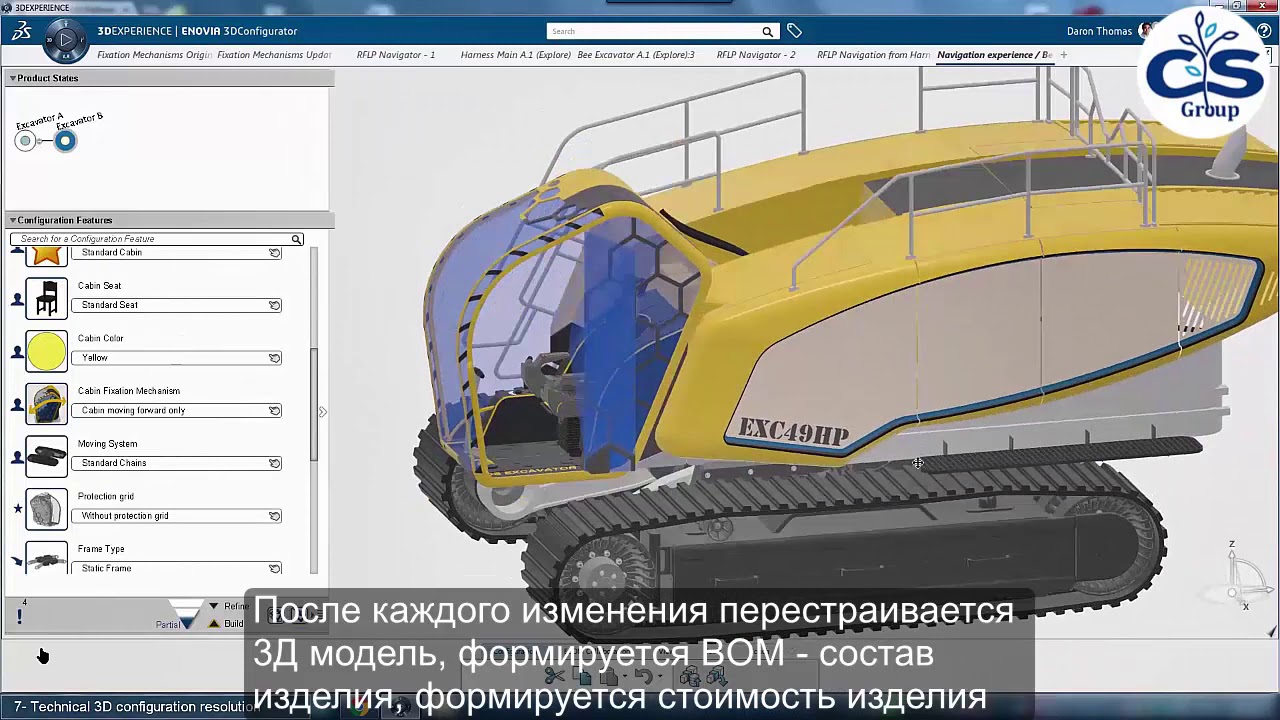Click the Dassault 3DS logo icon

[x=21, y=31]
